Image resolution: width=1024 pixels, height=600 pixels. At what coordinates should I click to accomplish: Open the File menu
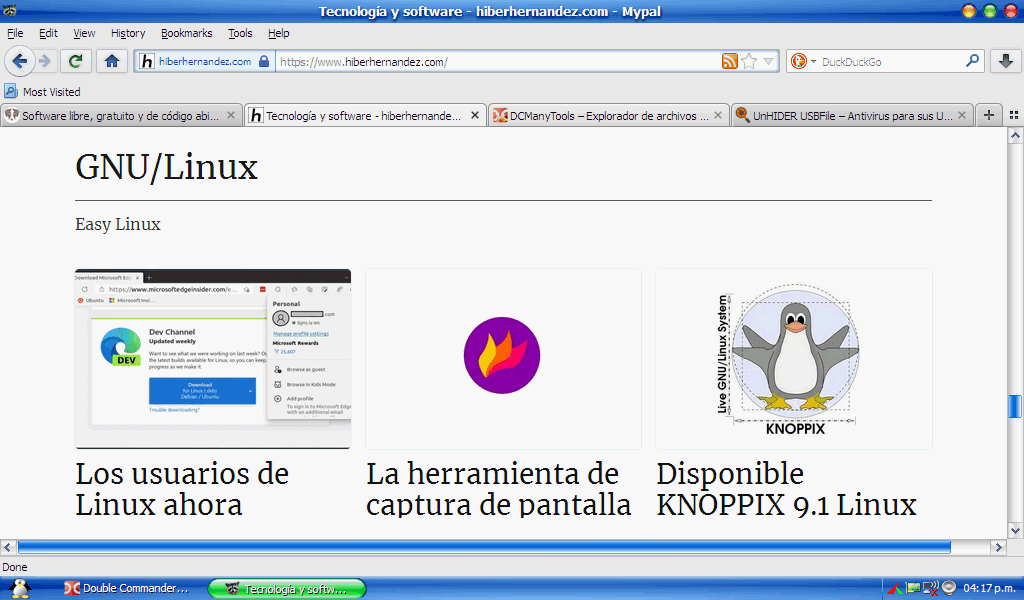point(15,33)
